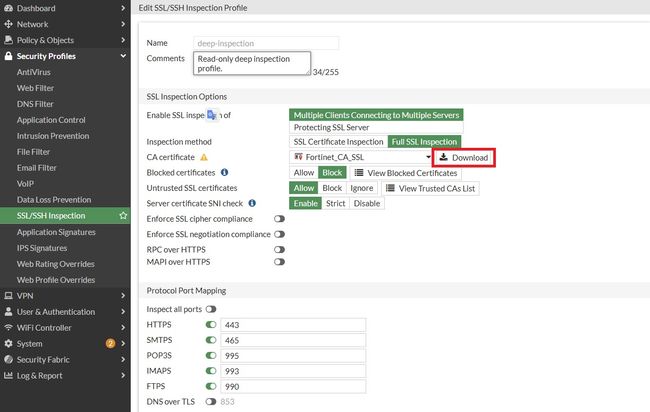Click the Dashboard speedometer icon

coord(8,8)
